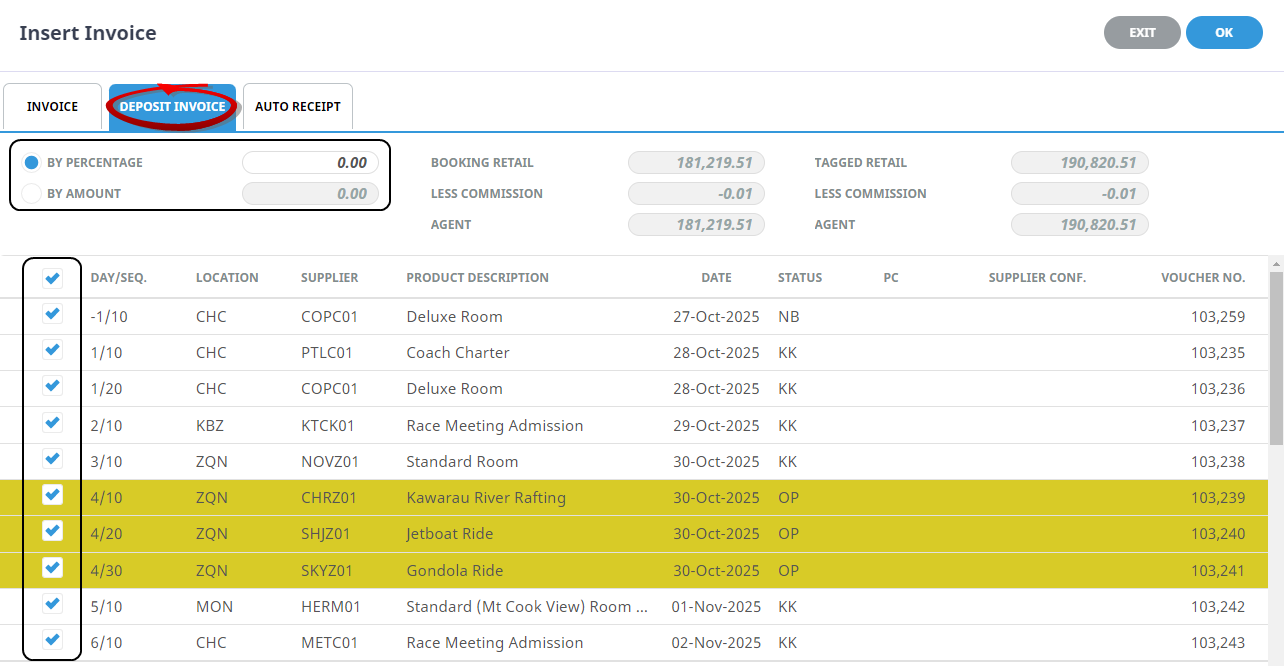Uncheck the Kawarau River Rafting checkbox
This screenshot has width=1284, height=666.
[52, 495]
